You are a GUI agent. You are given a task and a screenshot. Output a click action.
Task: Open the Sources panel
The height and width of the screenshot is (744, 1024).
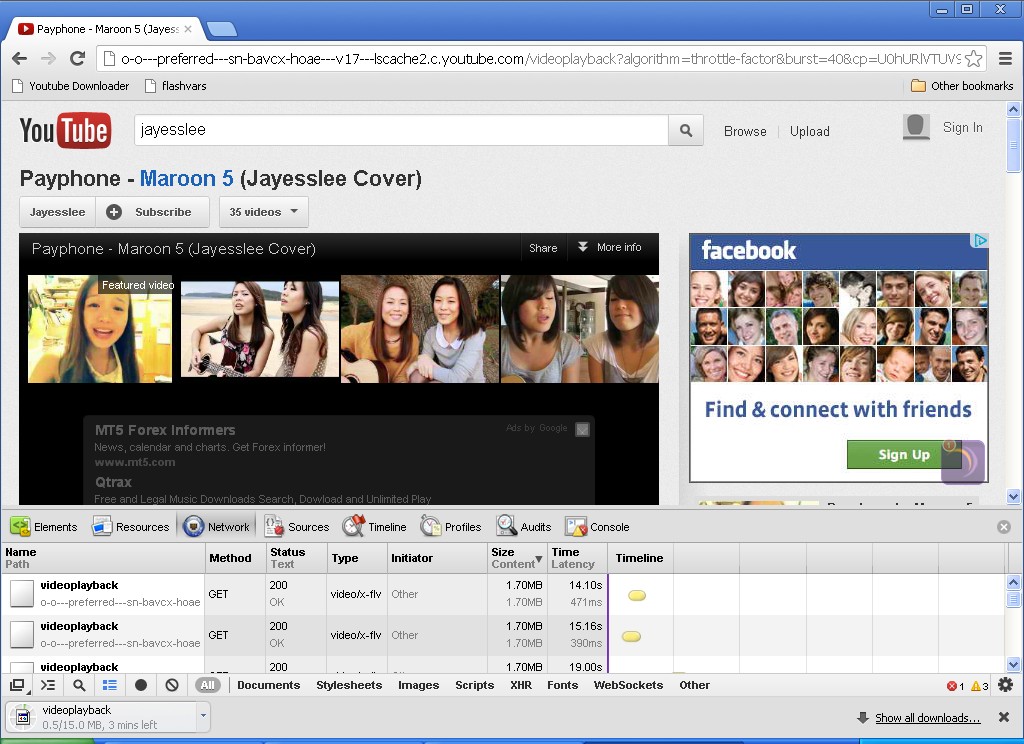tap(297, 526)
